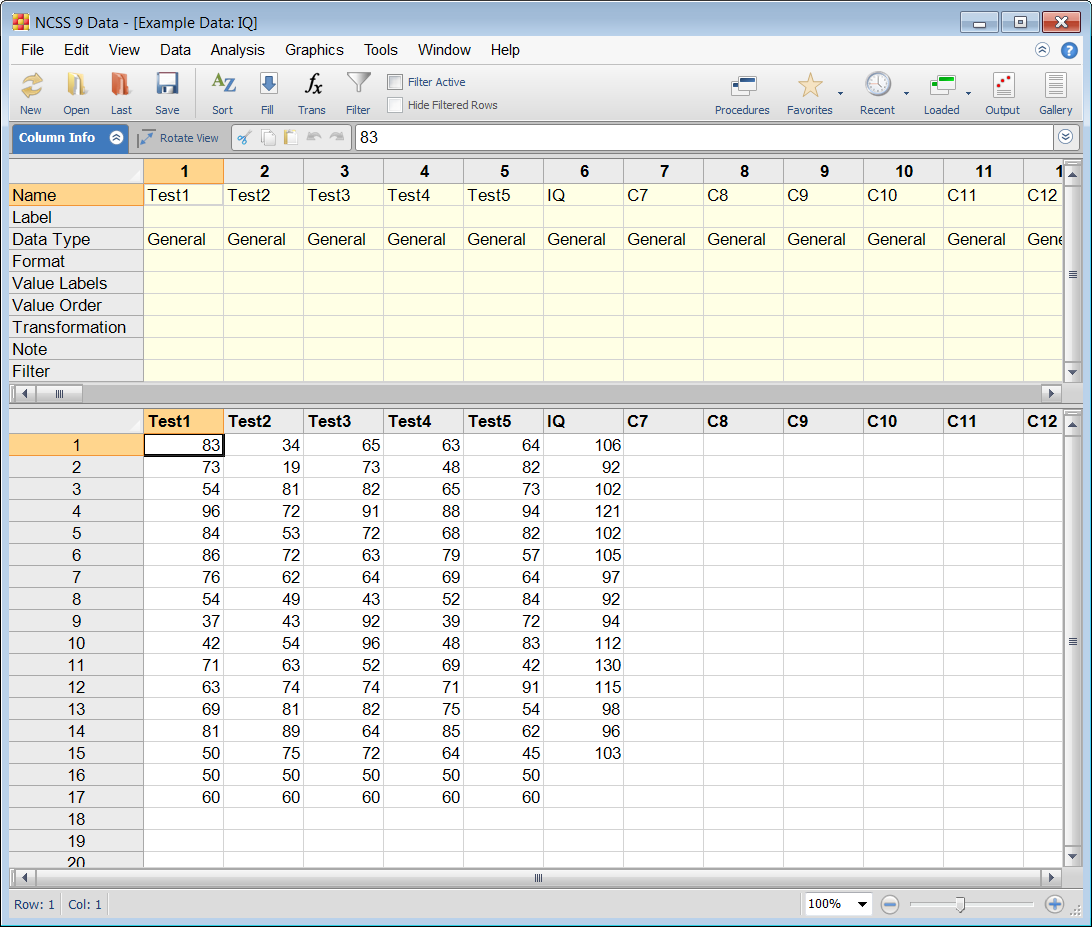1092x927 pixels.
Task: Select the IQ cell with value 130
Action: point(583,665)
